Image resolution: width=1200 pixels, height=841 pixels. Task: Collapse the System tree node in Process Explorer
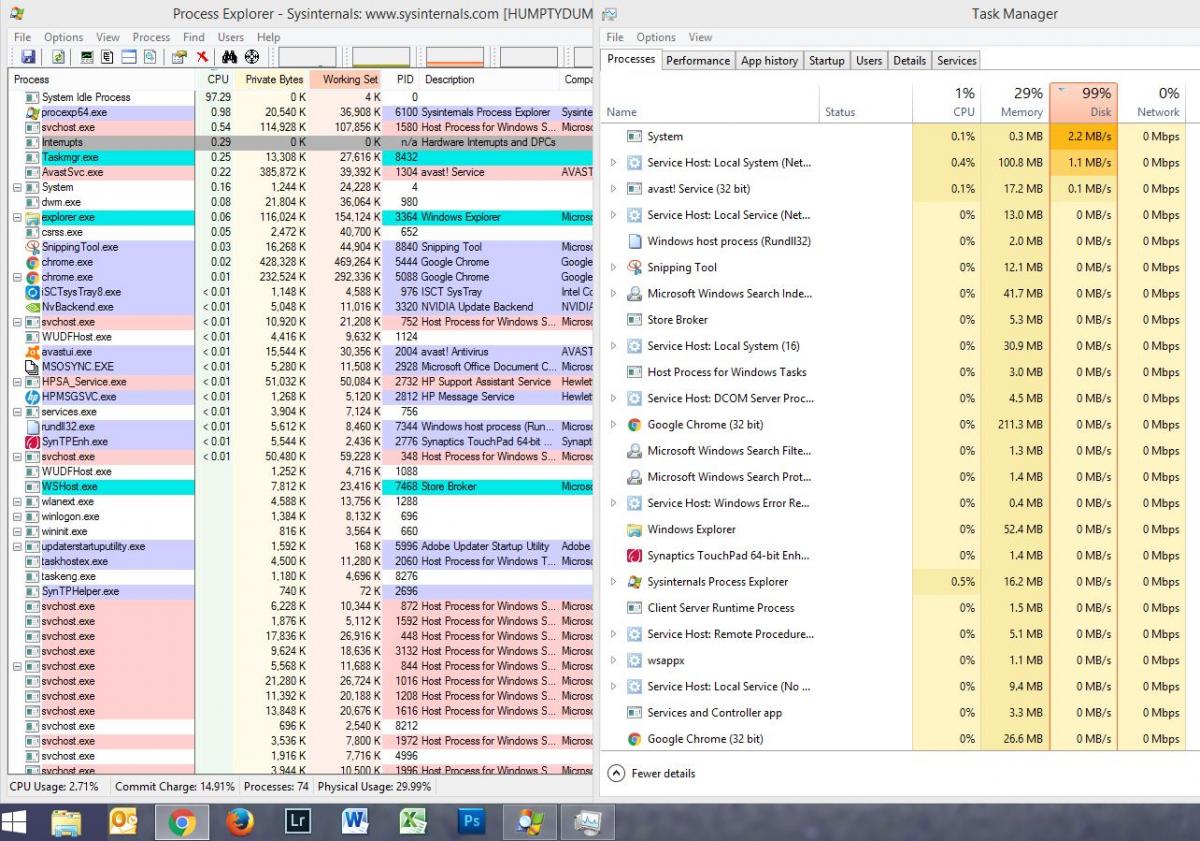tap(17, 187)
